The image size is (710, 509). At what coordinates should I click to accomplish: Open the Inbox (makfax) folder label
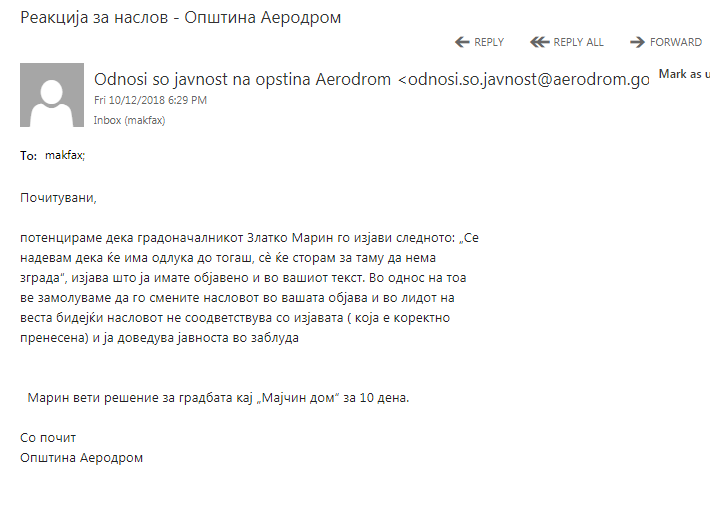(129, 120)
